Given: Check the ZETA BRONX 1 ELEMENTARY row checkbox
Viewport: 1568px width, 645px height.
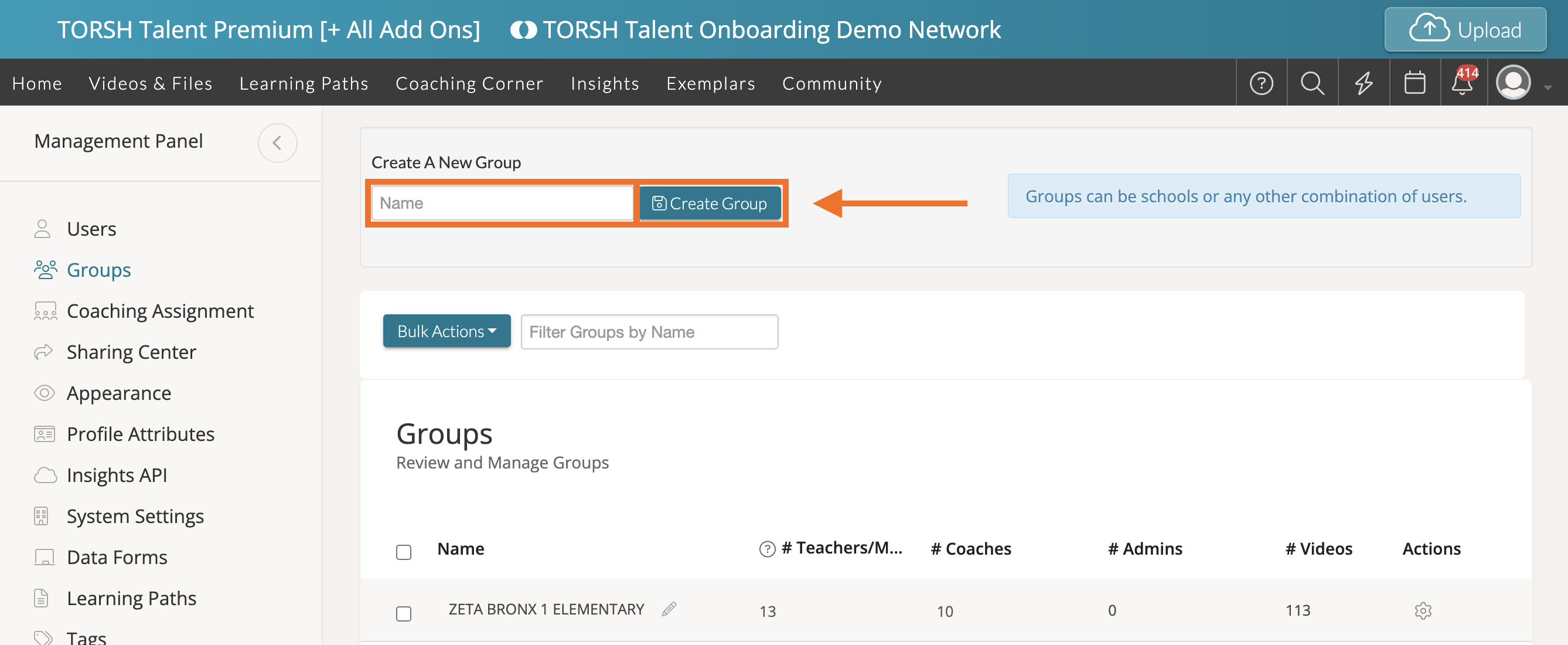Looking at the screenshot, I should [x=404, y=613].
